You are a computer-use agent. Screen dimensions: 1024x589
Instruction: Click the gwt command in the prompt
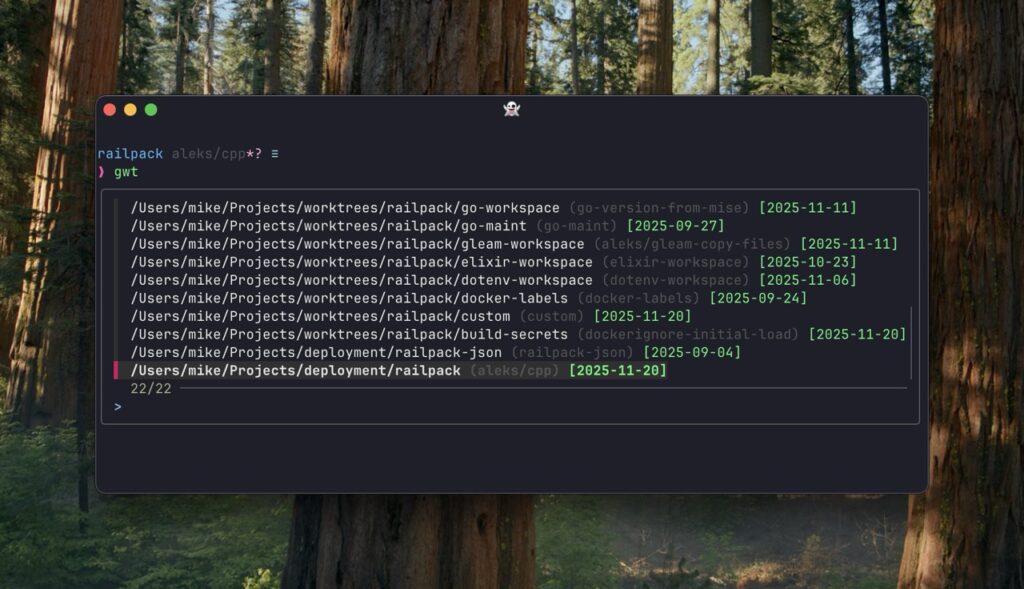coord(126,172)
